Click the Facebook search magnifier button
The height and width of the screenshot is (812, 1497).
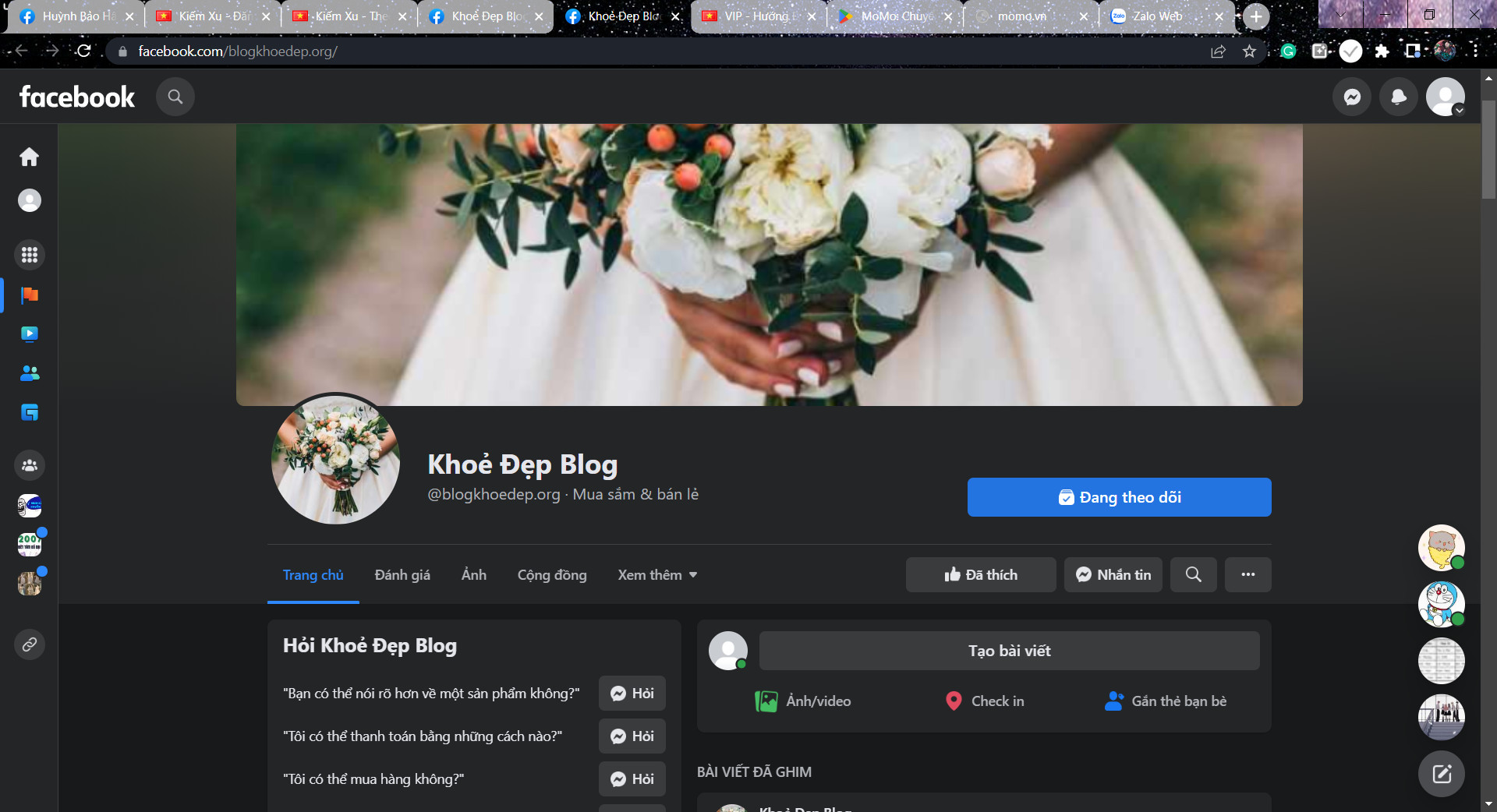tap(175, 97)
